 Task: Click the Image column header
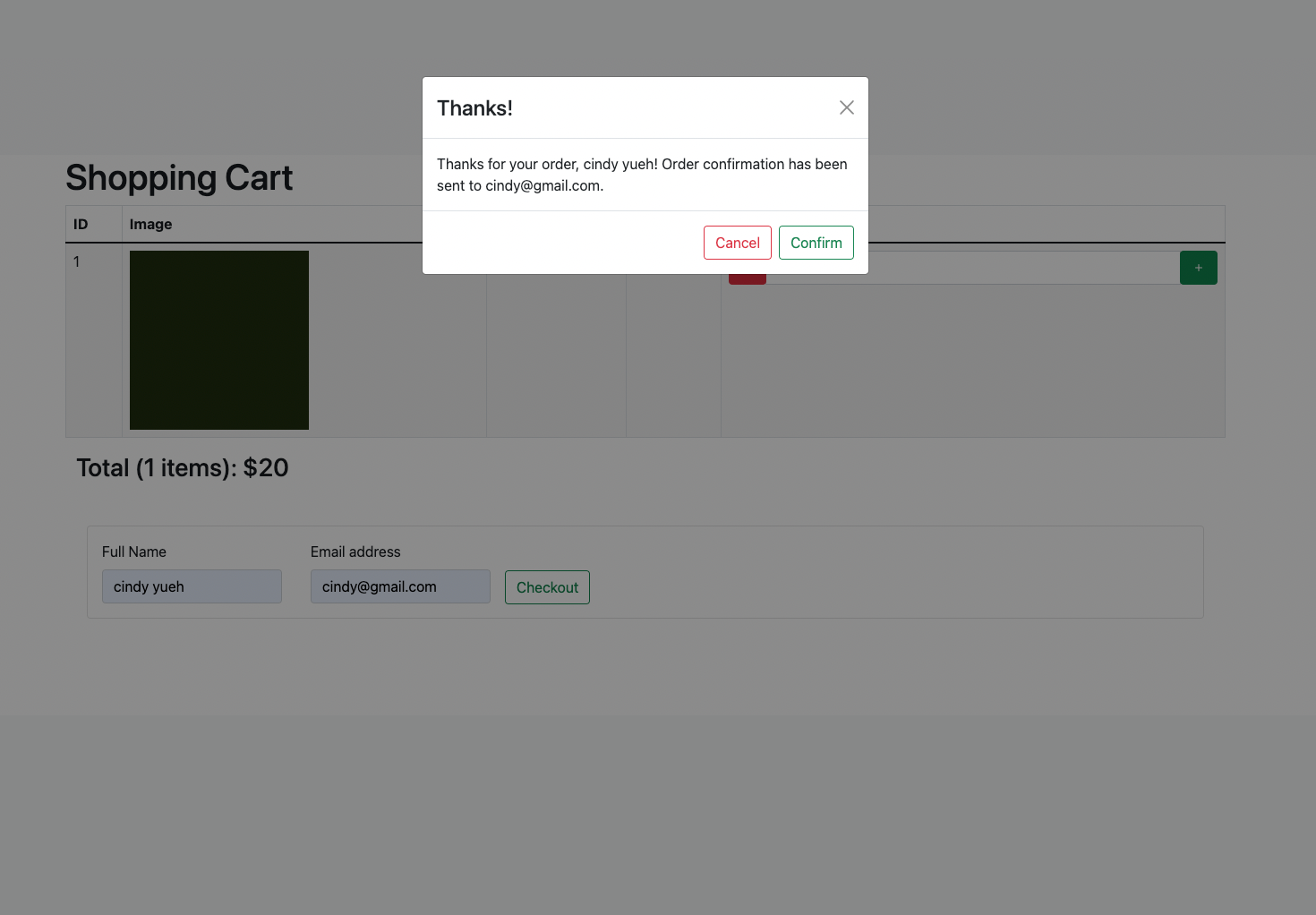tap(150, 224)
